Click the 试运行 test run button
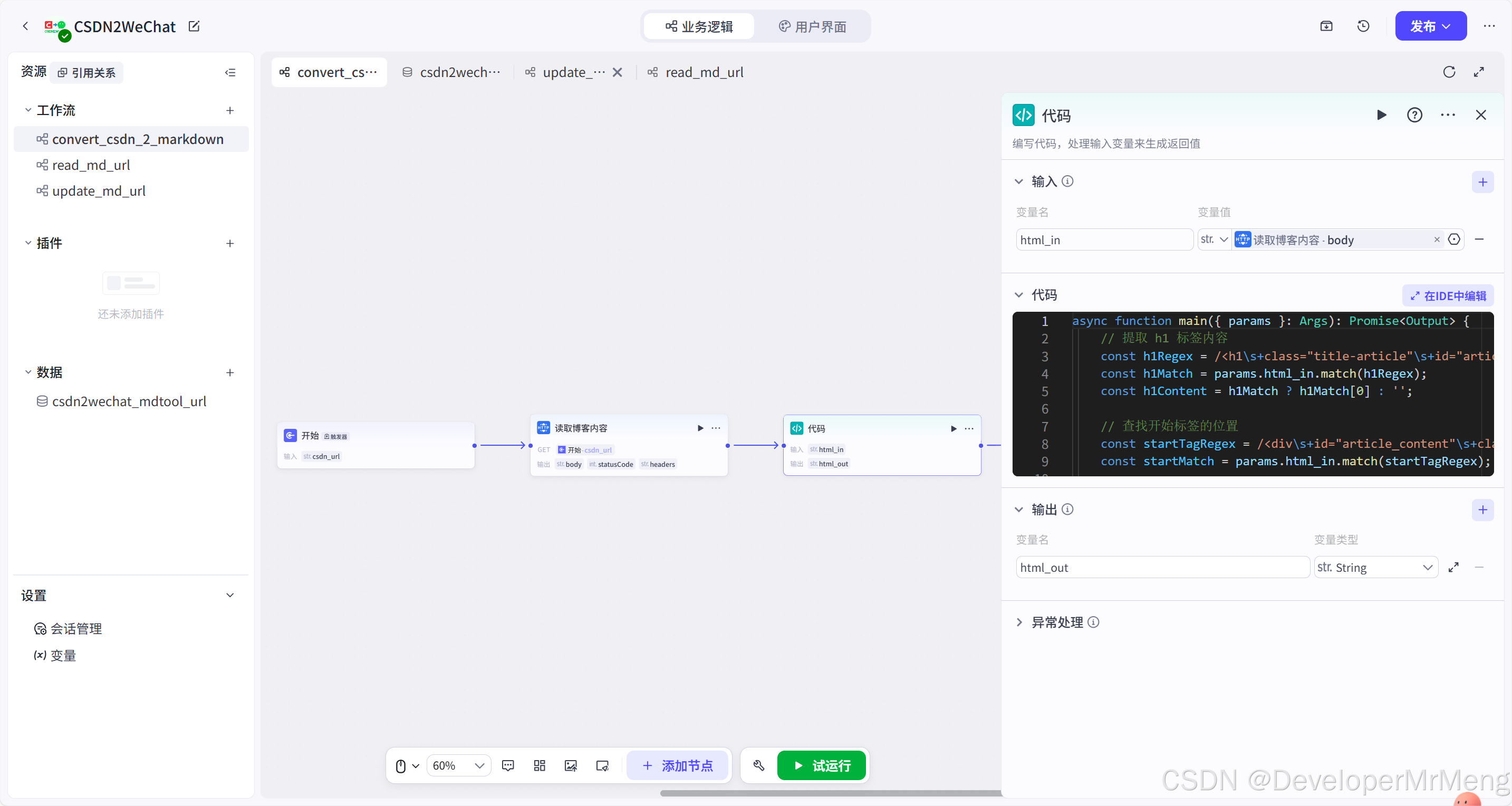Image resolution: width=1512 pixels, height=806 pixels. [x=821, y=765]
